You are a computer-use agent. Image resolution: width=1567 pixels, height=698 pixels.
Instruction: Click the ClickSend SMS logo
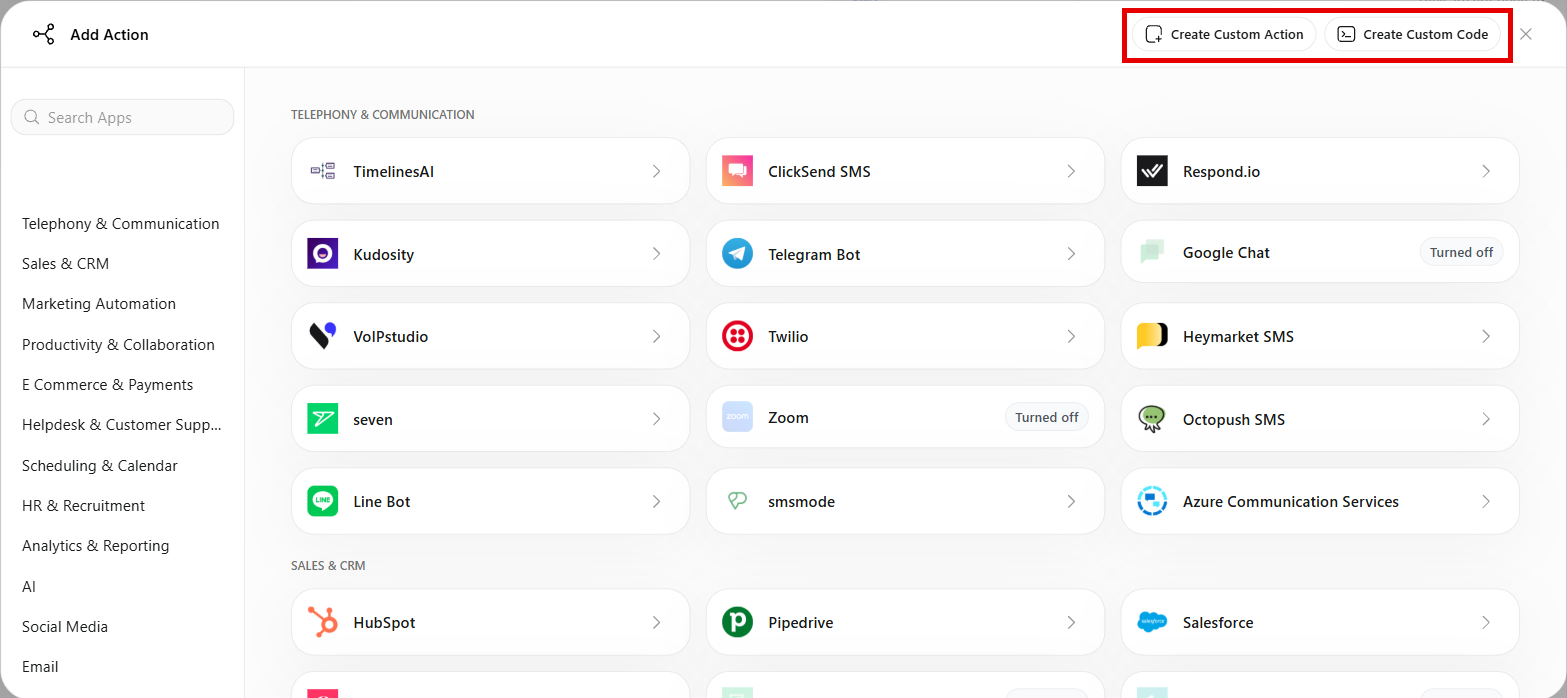click(737, 171)
